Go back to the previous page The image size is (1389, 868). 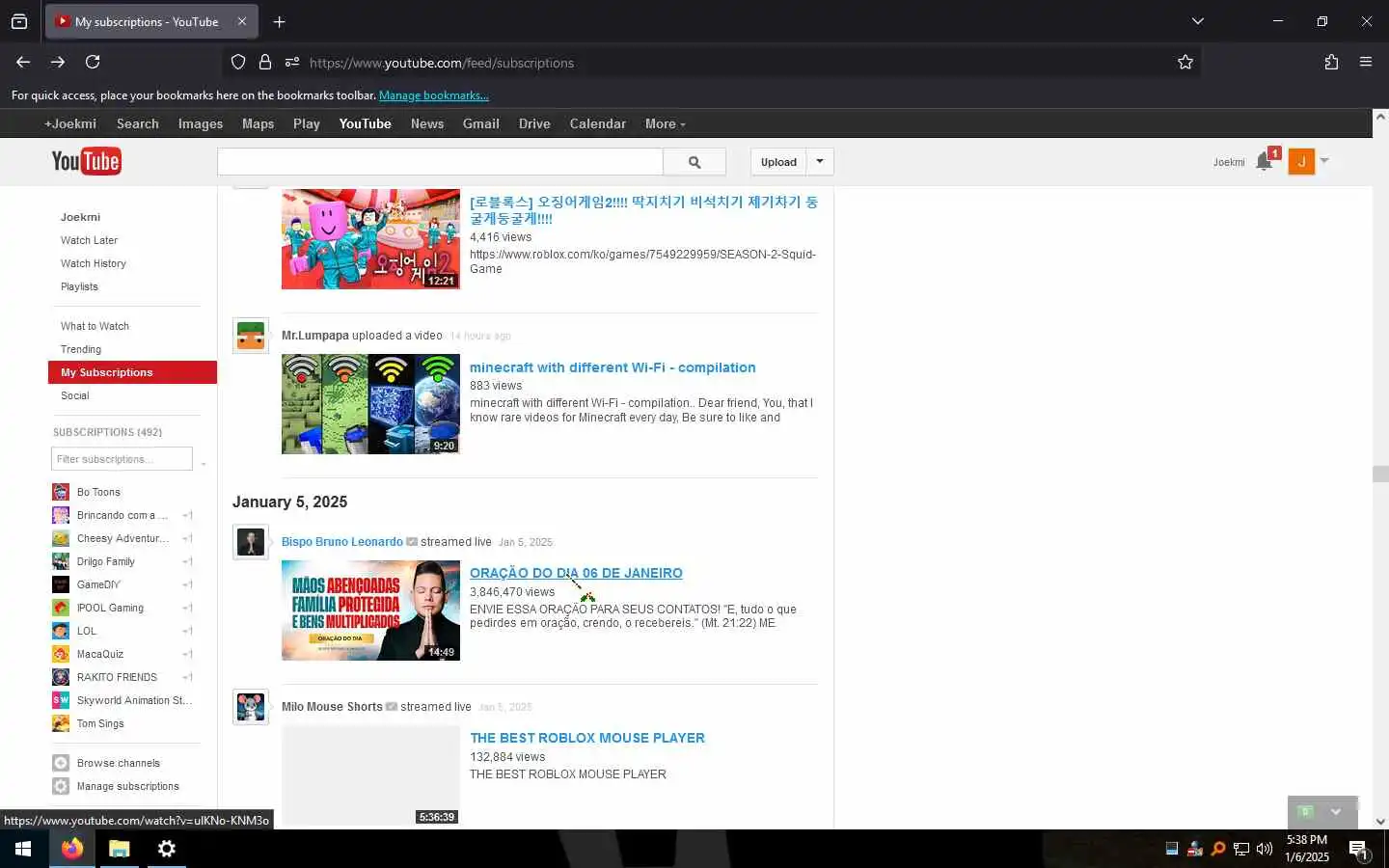(23, 62)
